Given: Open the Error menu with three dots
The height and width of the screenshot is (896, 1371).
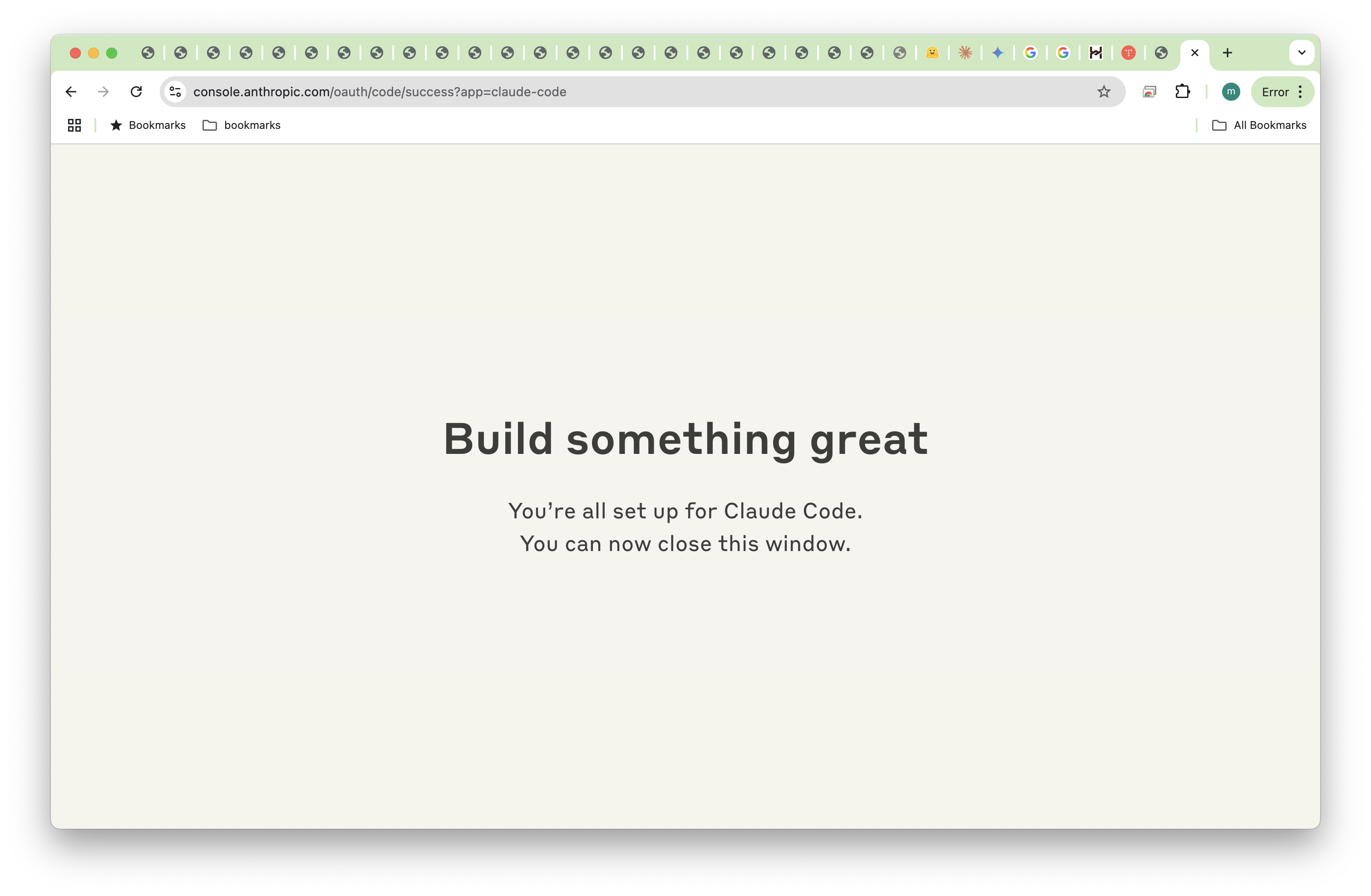Looking at the screenshot, I should (x=1282, y=92).
